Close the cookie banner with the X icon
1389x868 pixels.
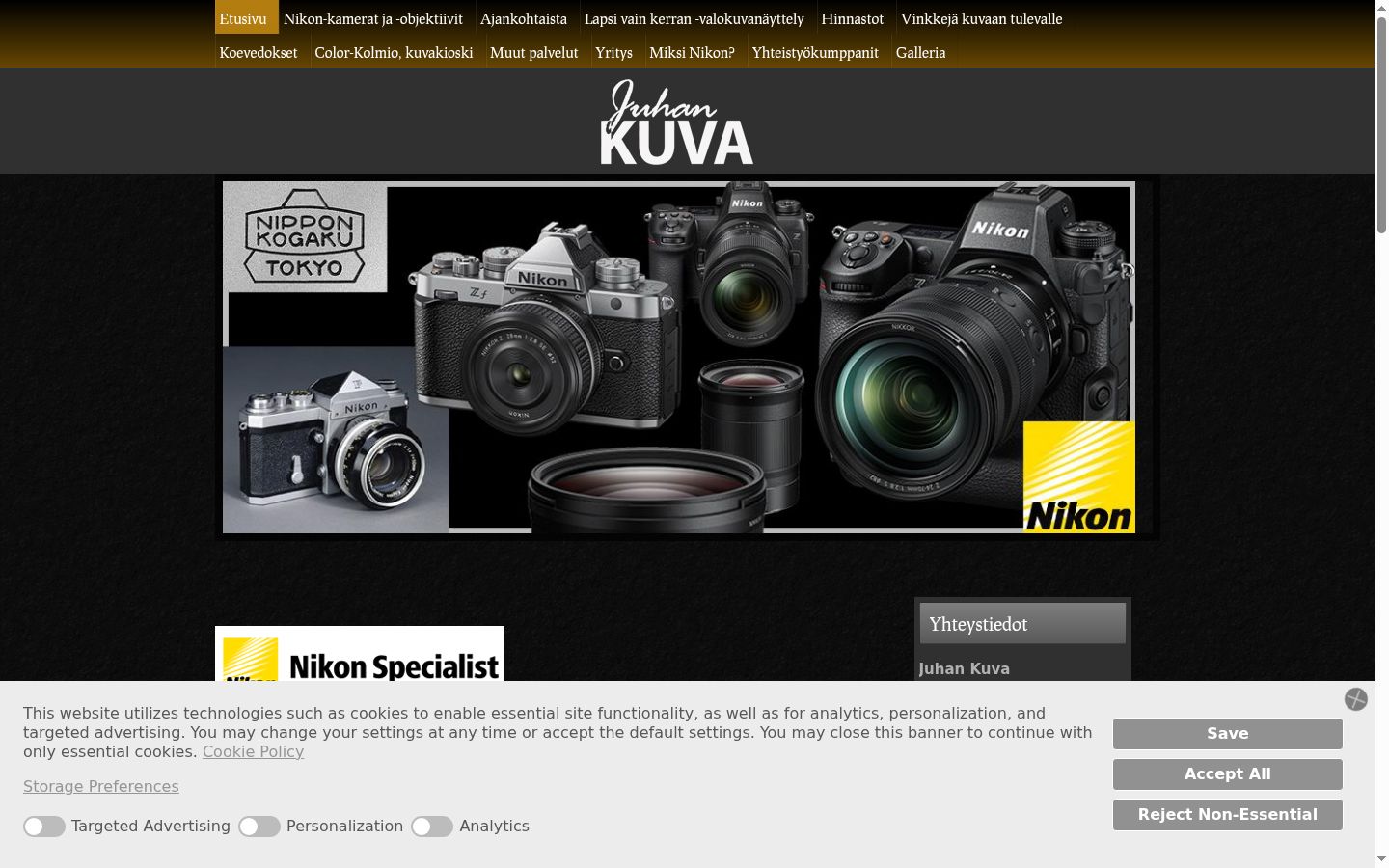(1355, 699)
